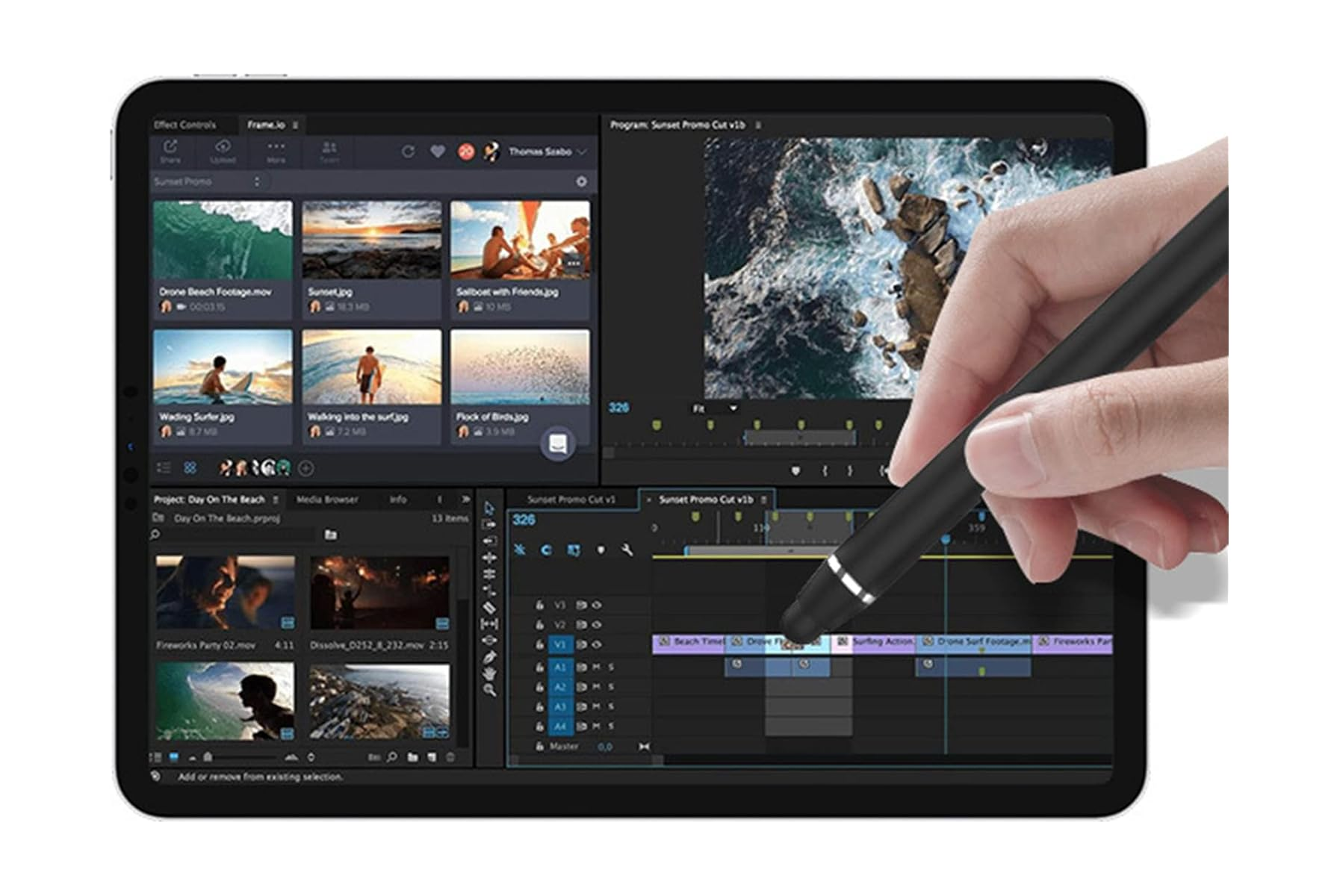Target the V1 video track

[560, 644]
